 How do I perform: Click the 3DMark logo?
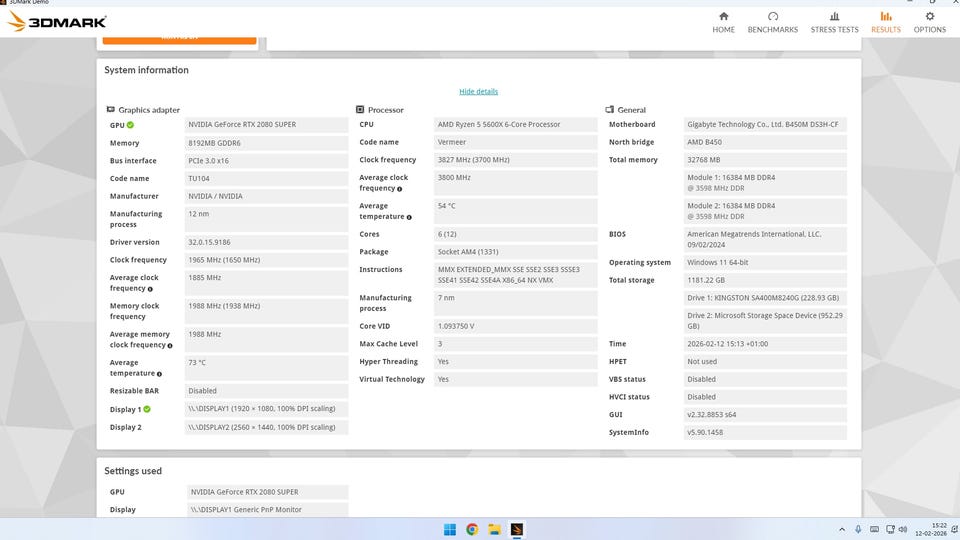[x=56, y=22]
